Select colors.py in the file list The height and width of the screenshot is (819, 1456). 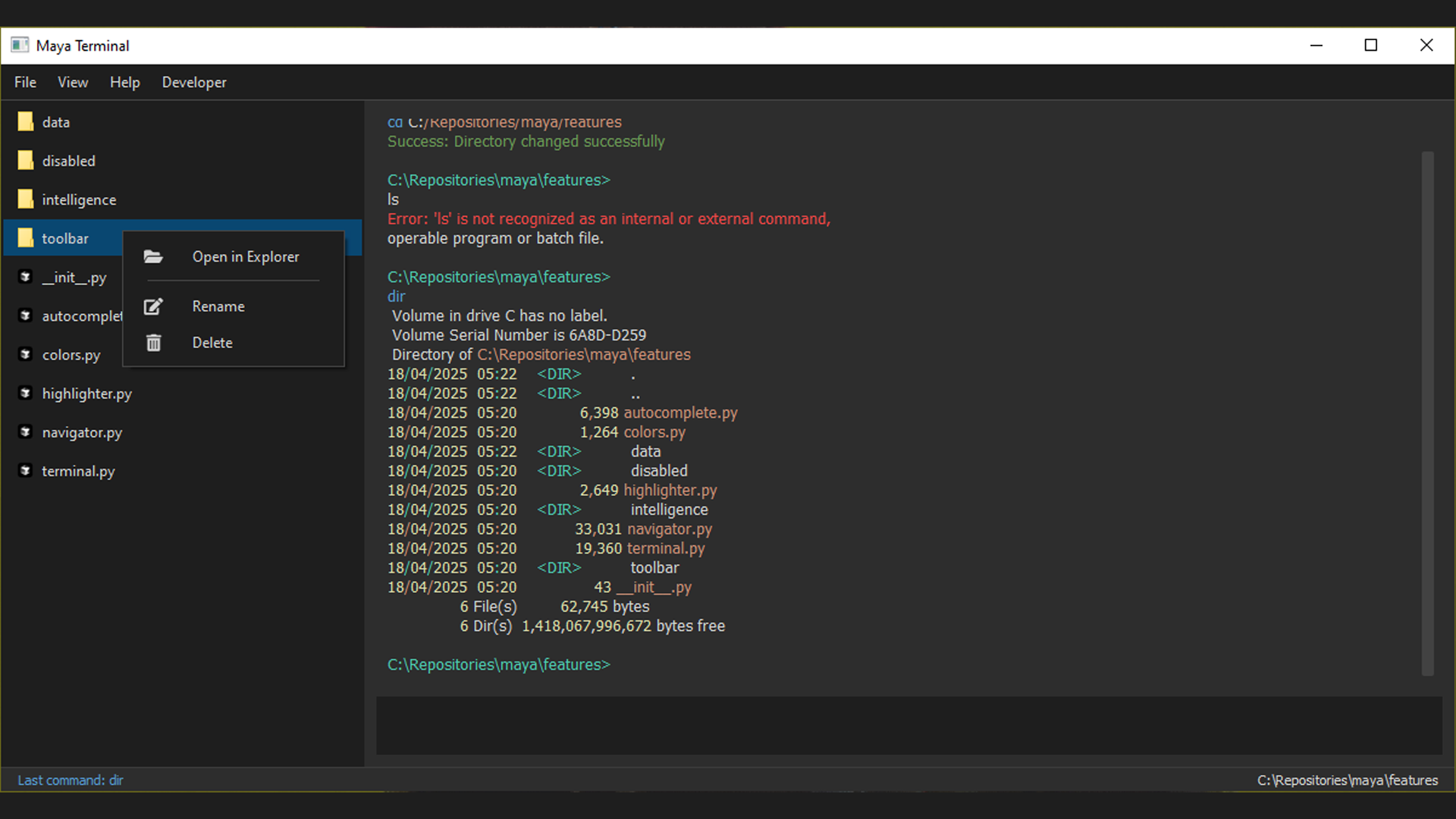click(71, 355)
